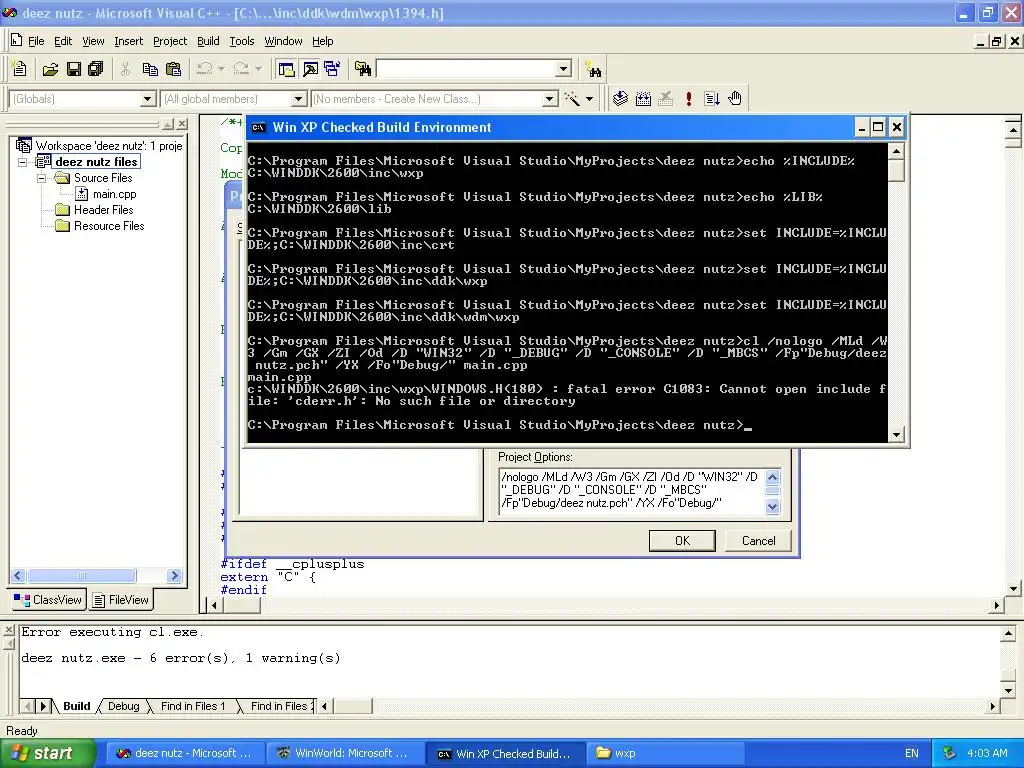Click OK in Project Settings dialog
Image resolution: width=1024 pixels, height=768 pixels.
[682, 541]
